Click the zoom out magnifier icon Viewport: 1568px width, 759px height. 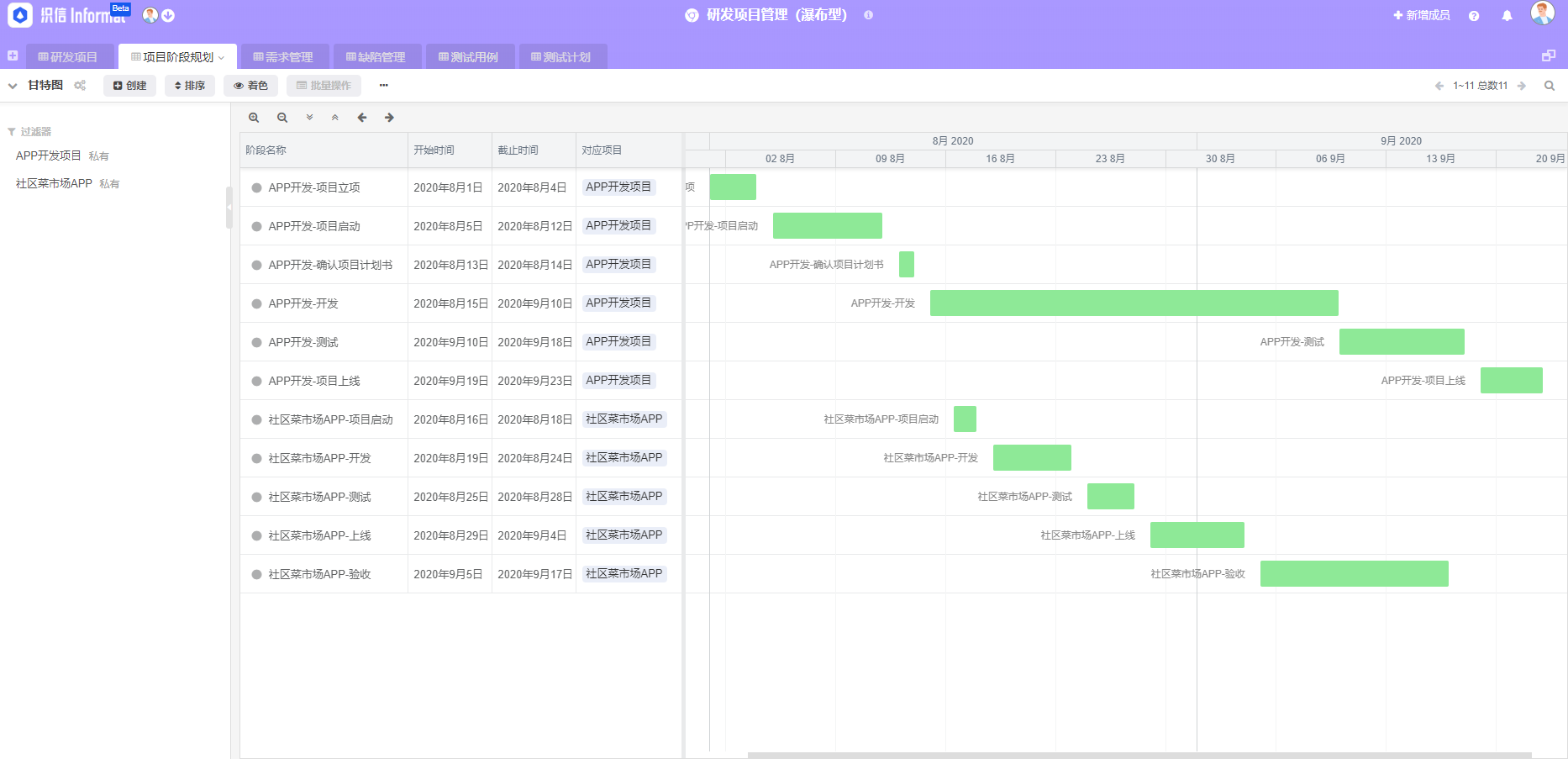click(282, 118)
